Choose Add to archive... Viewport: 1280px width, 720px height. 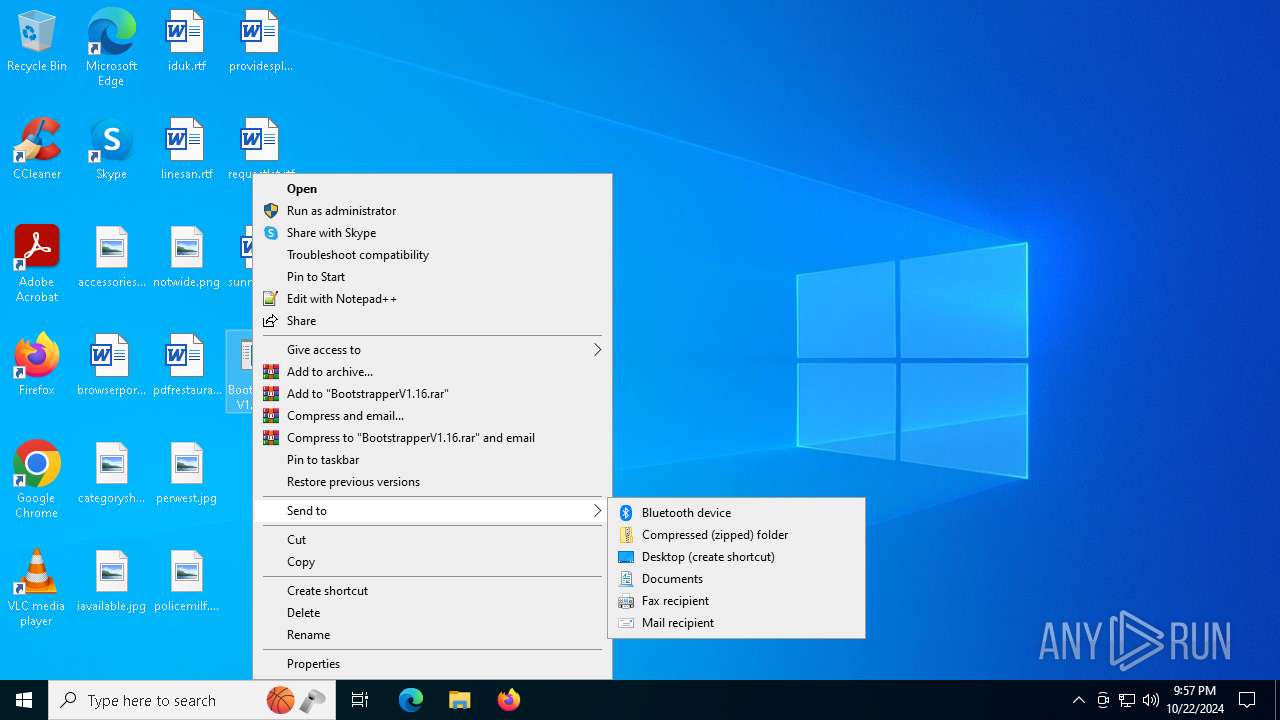pos(432,372)
